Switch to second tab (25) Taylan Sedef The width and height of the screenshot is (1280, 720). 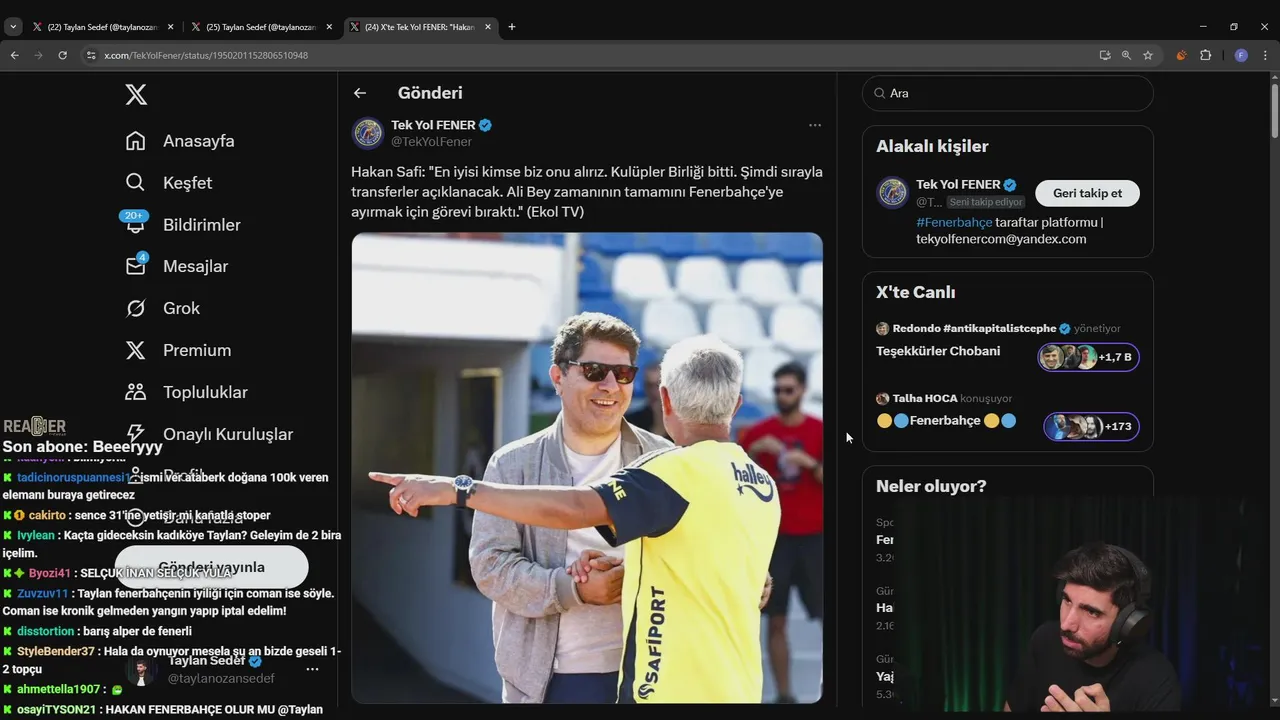pyautogui.click(x=262, y=27)
